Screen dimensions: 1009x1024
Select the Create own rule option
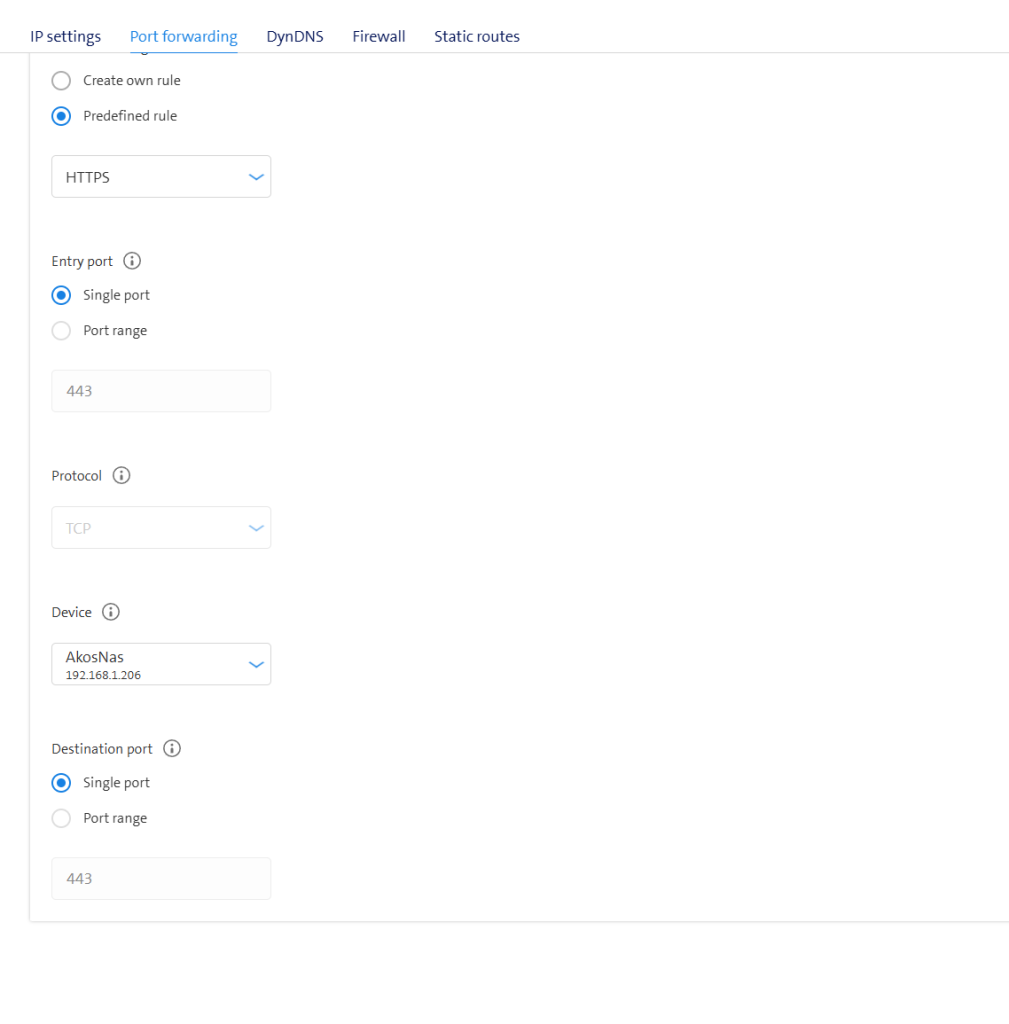[x=62, y=80]
